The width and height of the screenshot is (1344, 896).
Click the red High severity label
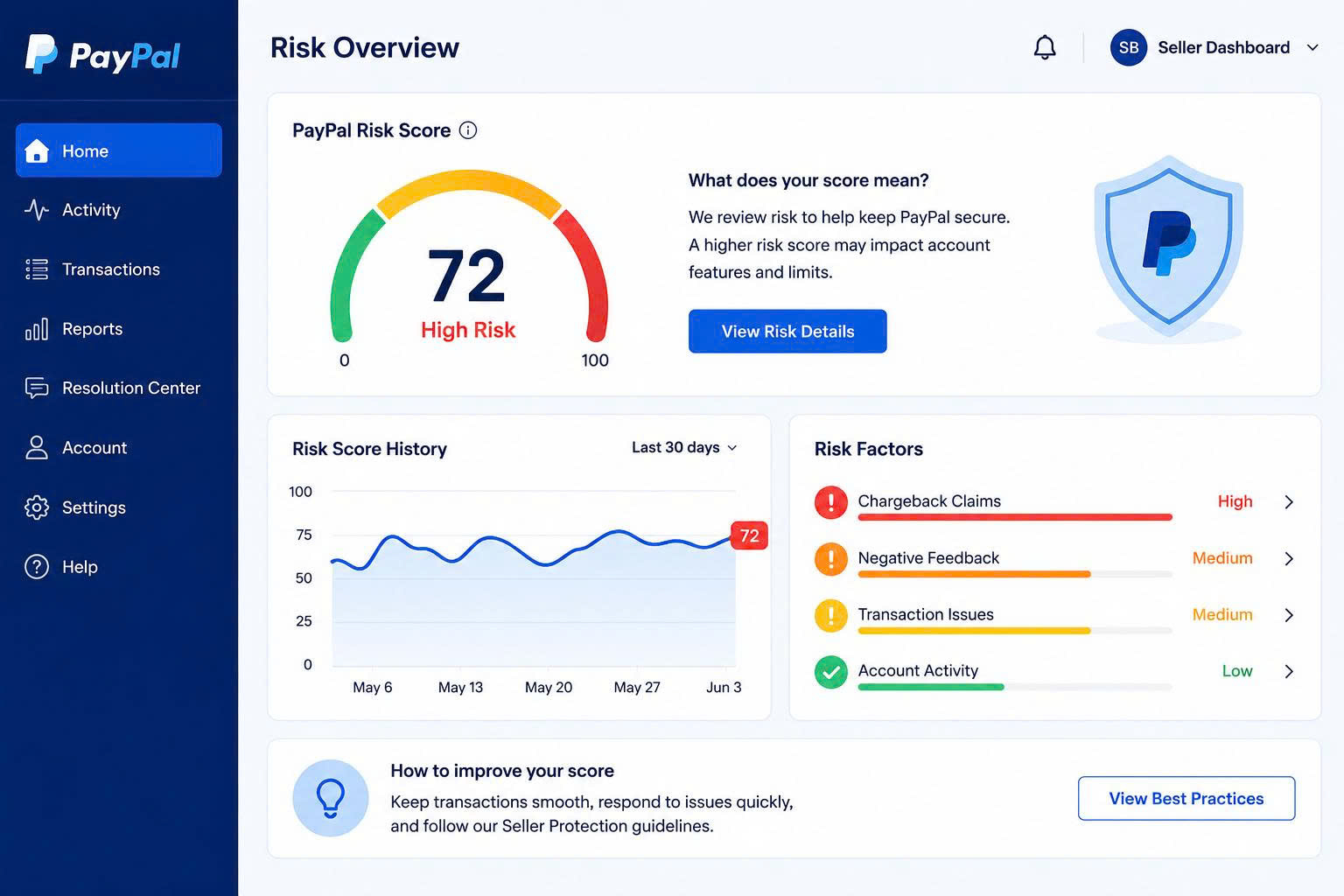click(1235, 501)
